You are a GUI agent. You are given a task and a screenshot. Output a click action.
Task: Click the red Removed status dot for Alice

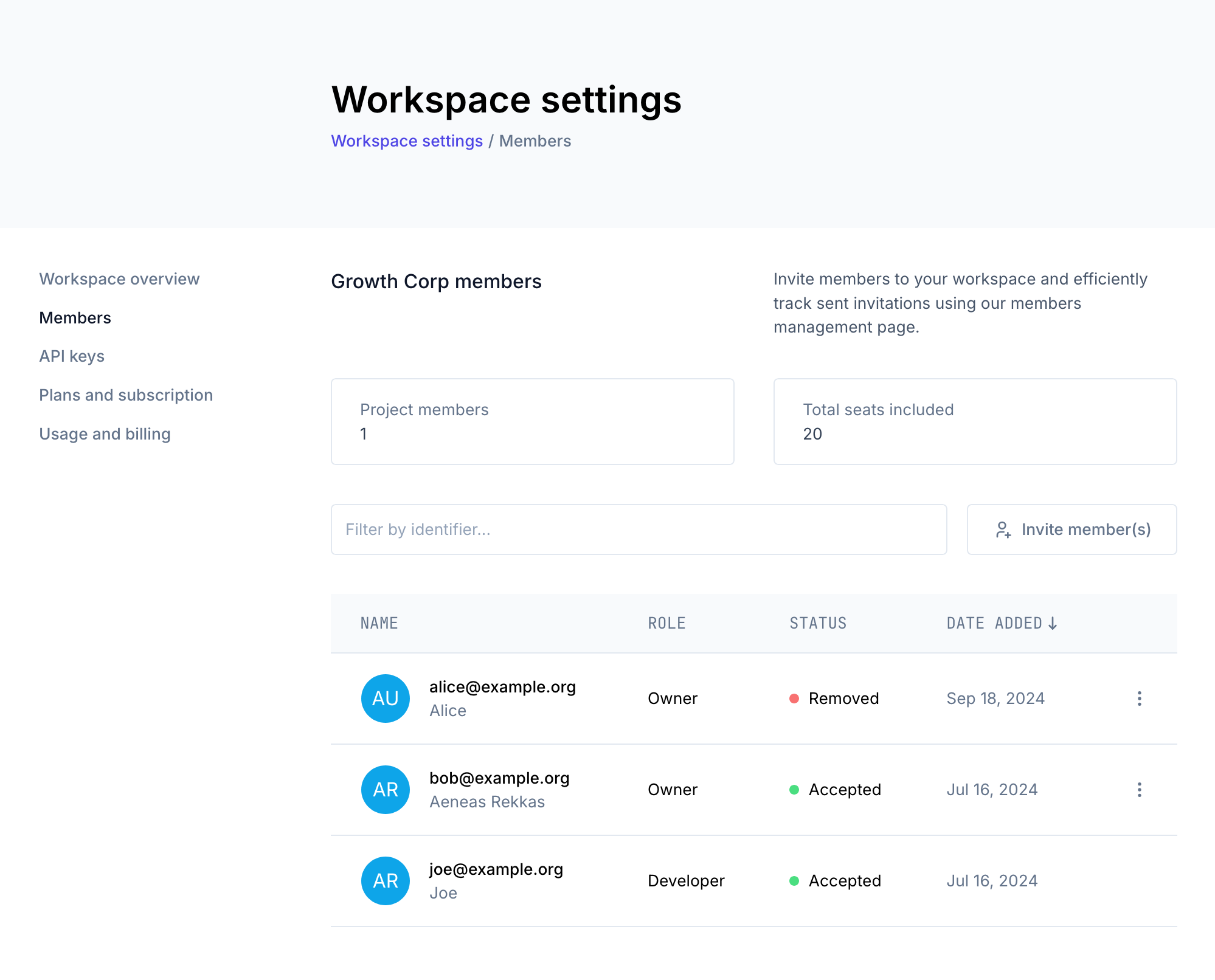point(794,699)
